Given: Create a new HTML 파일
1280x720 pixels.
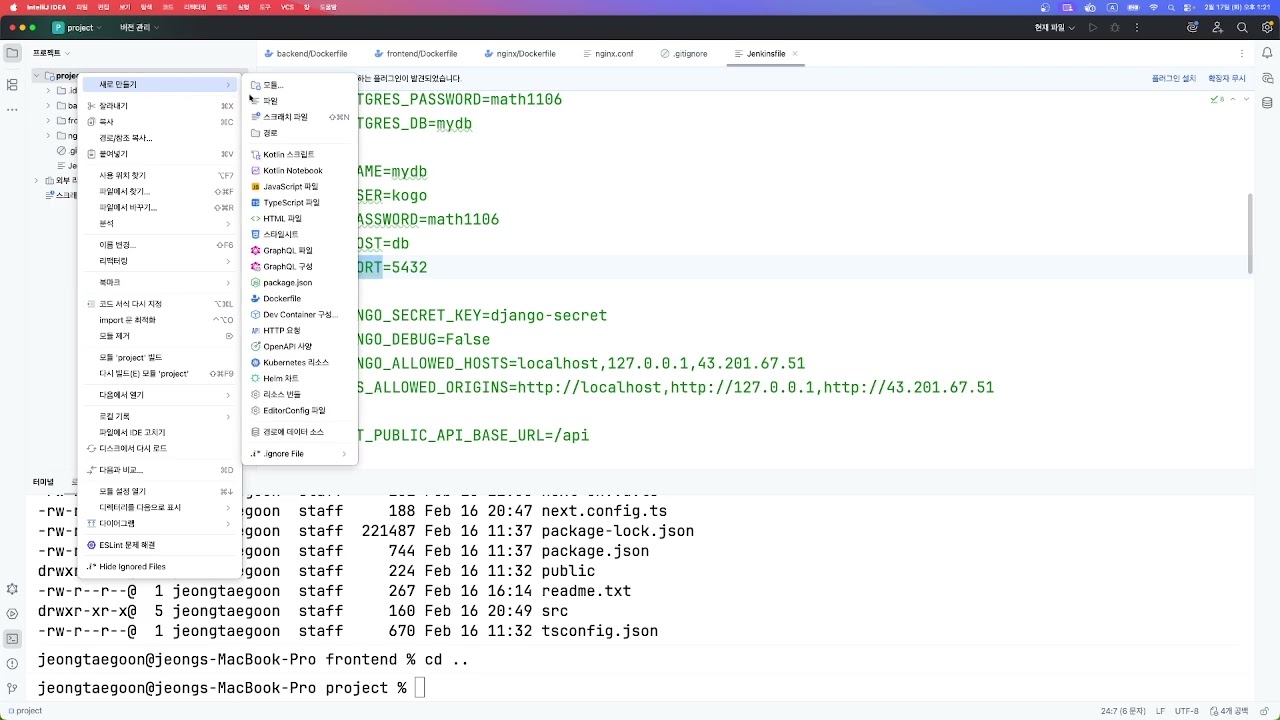Looking at the screenshot, I should (x=300, y=218).
